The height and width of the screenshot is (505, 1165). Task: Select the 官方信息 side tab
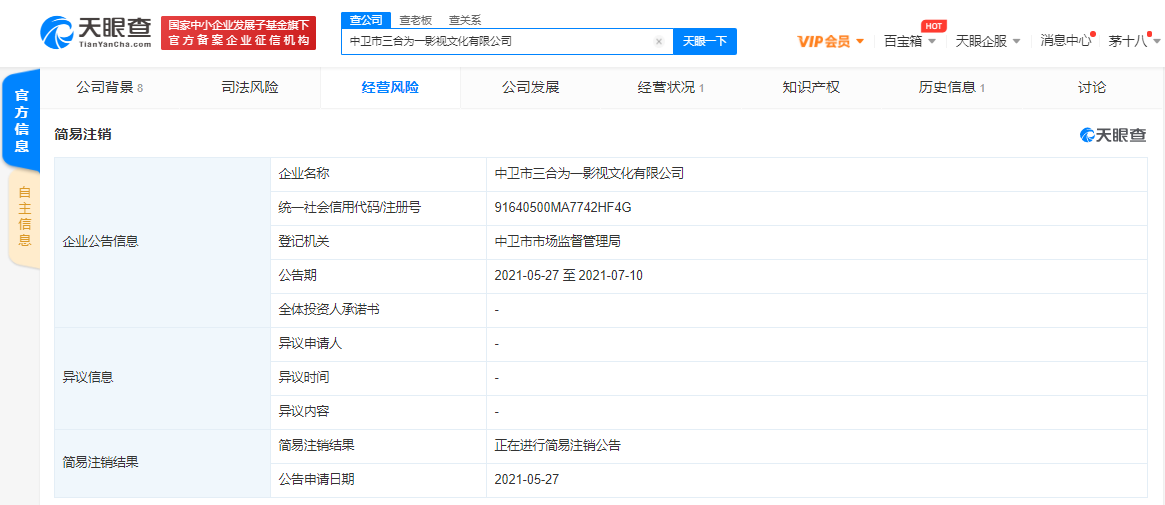[22, 121]
